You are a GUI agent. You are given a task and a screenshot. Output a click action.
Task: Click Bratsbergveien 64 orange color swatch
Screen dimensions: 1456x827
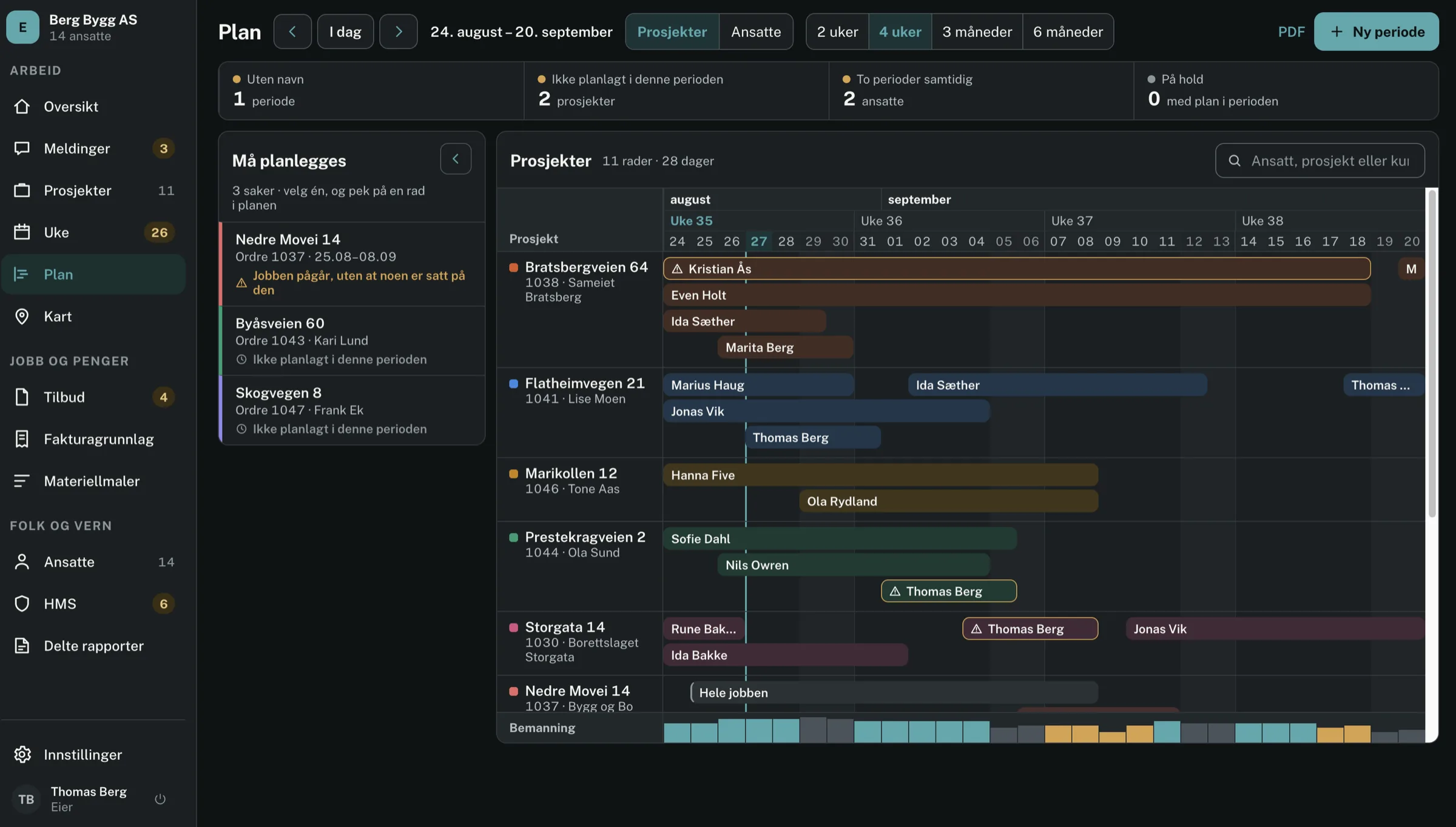pos(513,267)
